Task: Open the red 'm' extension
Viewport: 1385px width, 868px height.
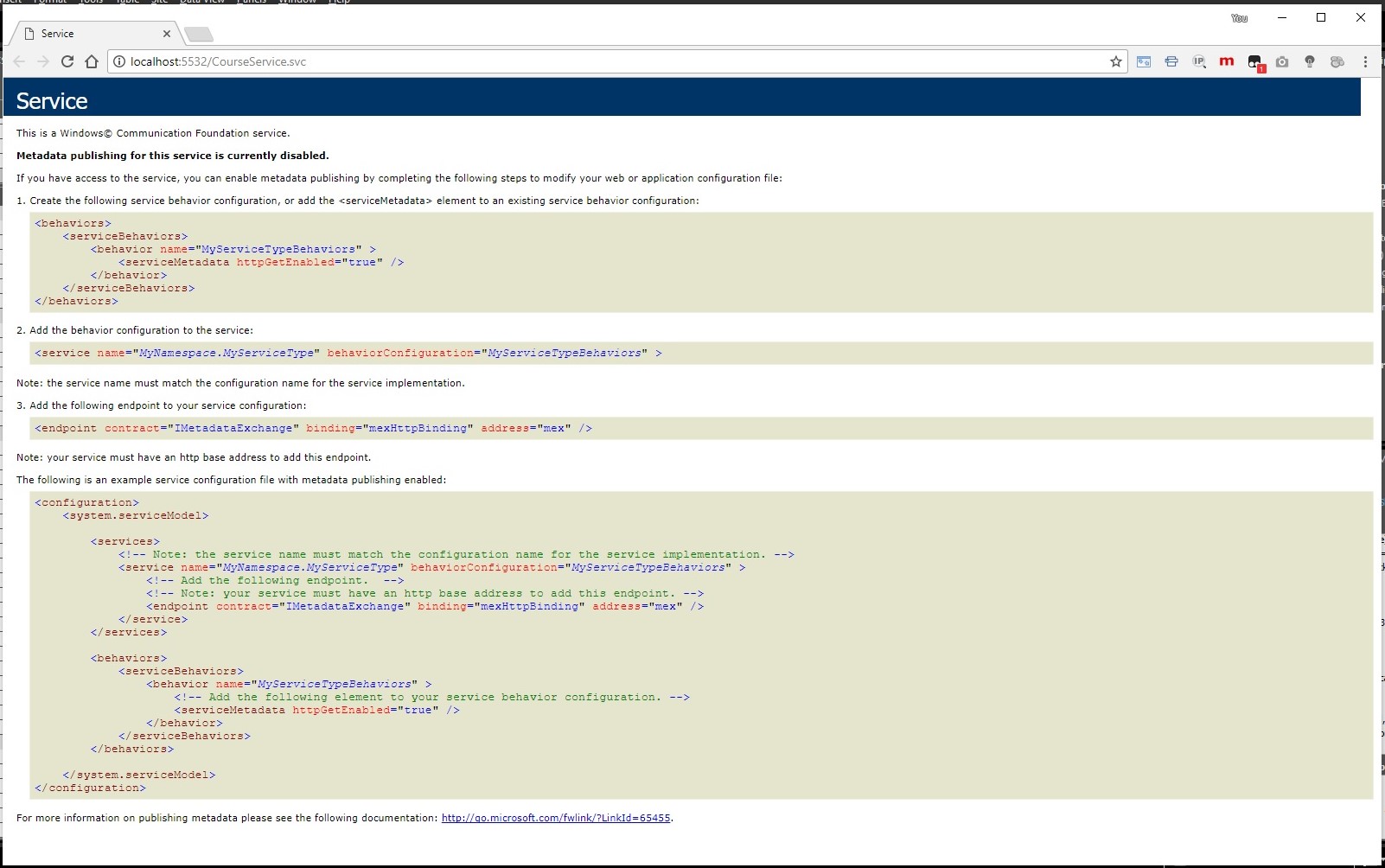Action: (x=1226, y=61)
